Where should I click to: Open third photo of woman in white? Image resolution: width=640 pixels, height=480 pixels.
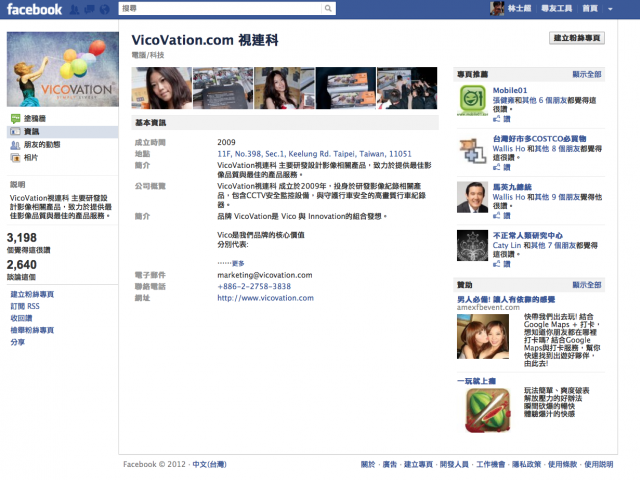pos(284,88)
